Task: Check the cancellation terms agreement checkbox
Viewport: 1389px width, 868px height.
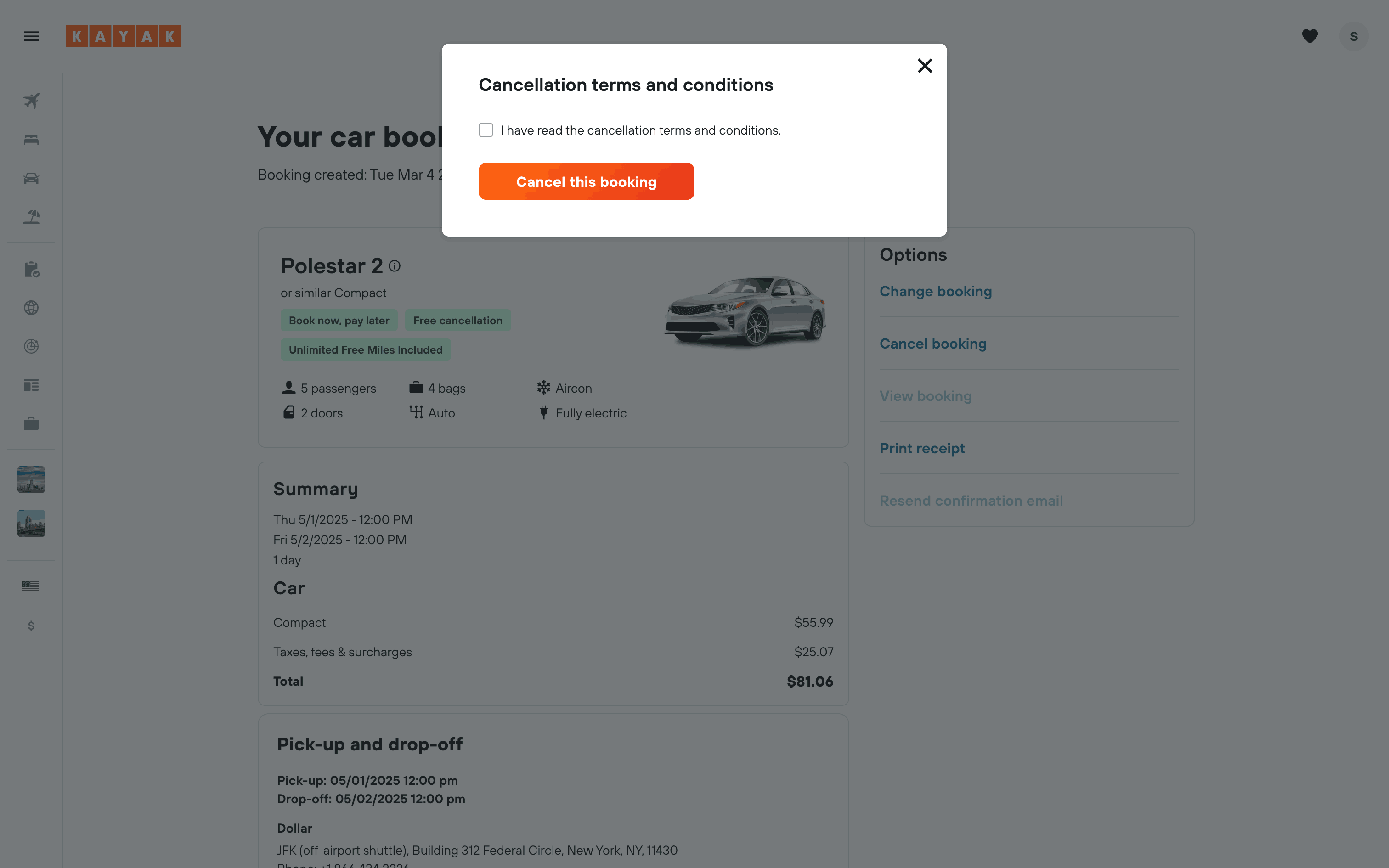Action: (486, 130)
